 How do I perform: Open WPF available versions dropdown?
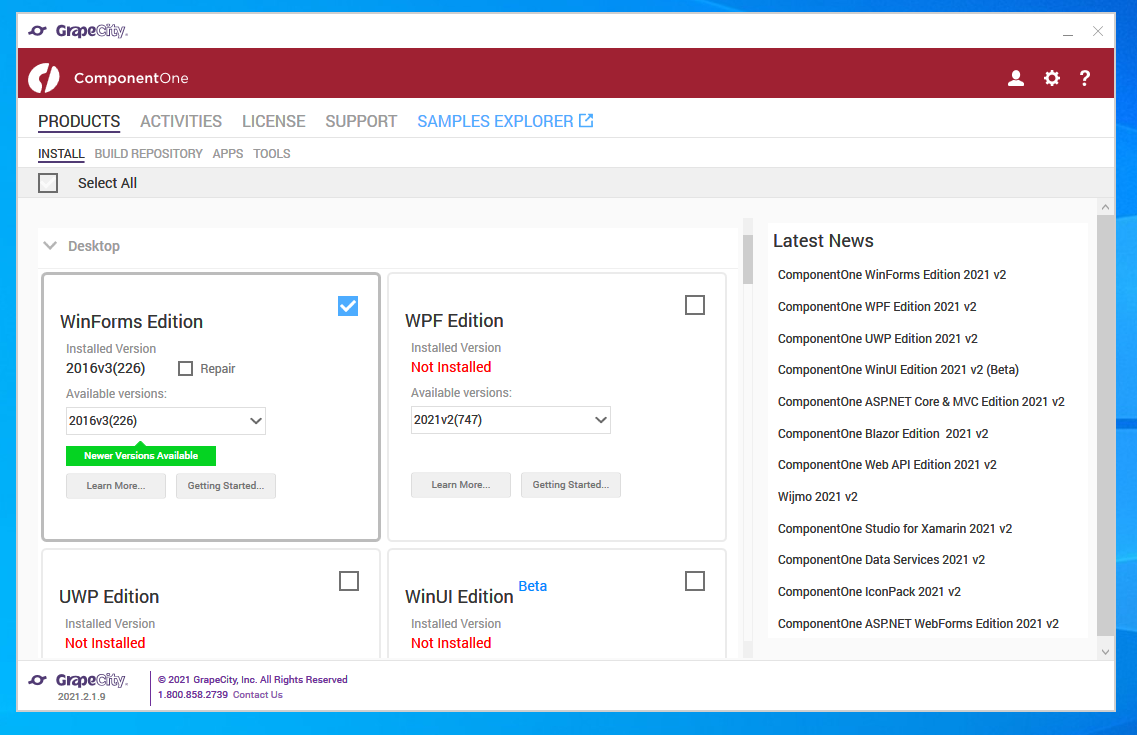click(x=510, y=420)
